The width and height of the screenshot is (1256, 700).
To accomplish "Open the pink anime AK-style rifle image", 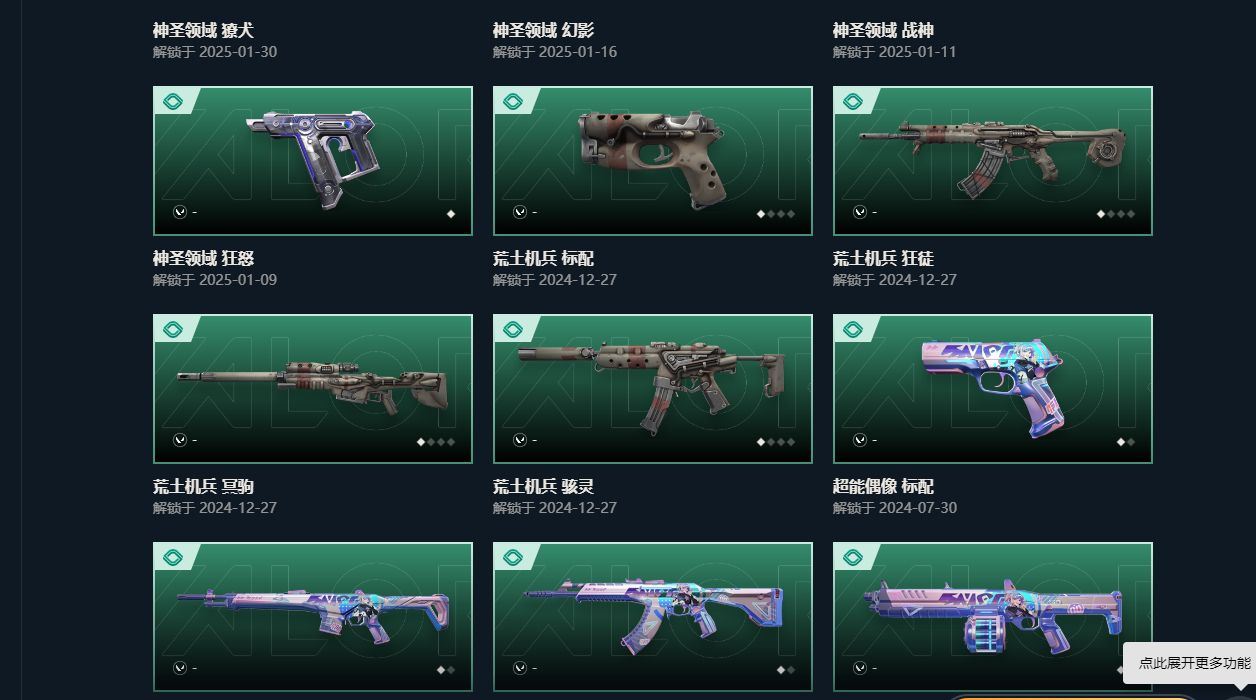I will click(652, 614).
